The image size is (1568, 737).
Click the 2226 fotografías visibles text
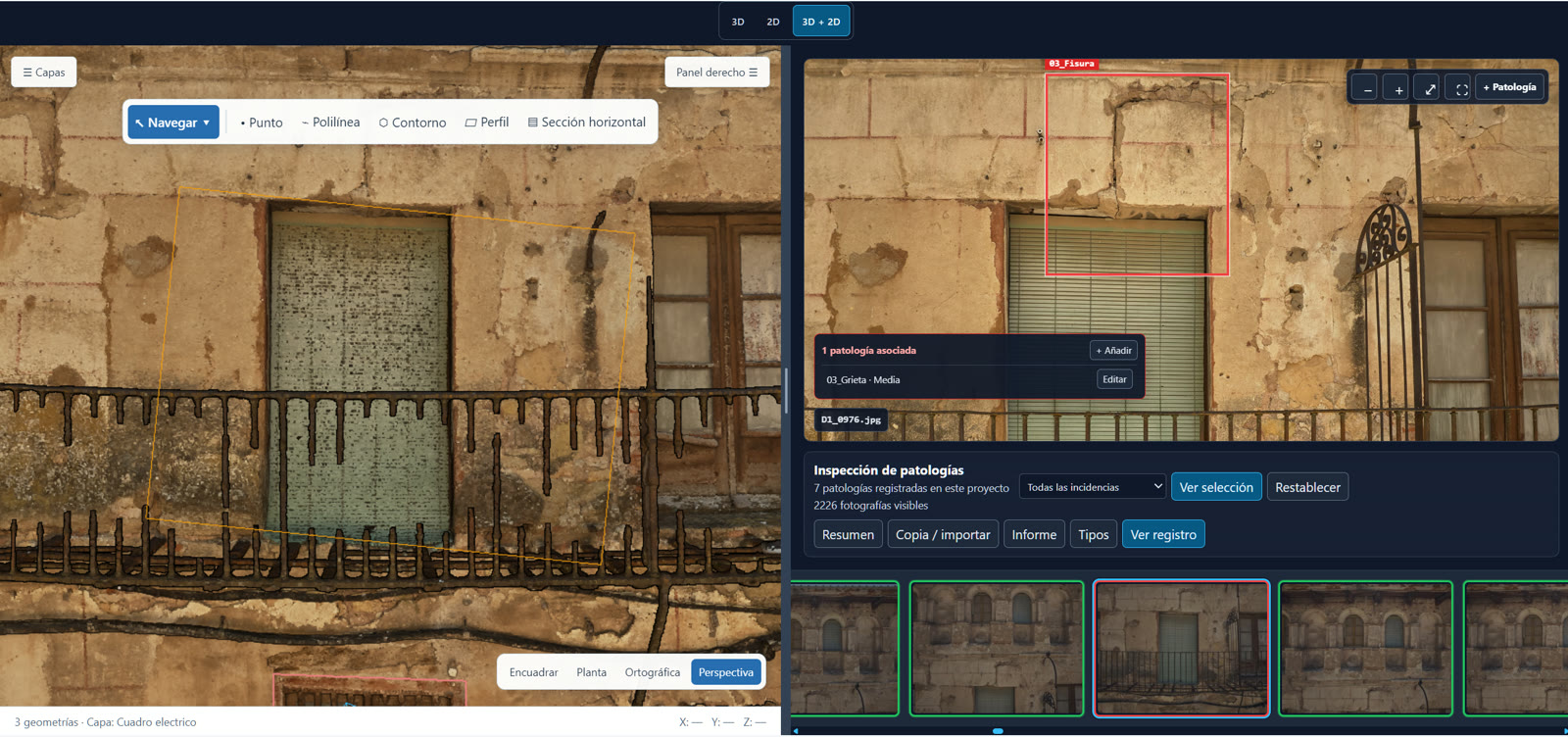871,506
